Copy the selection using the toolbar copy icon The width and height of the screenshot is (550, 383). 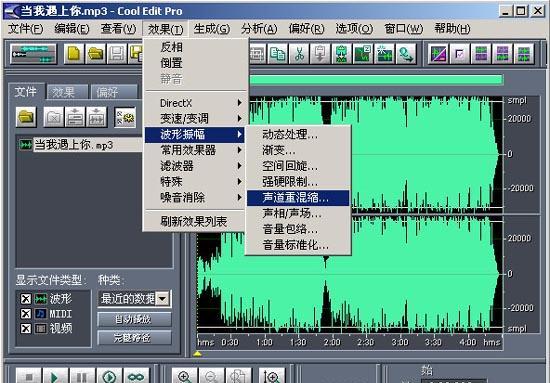278,54
